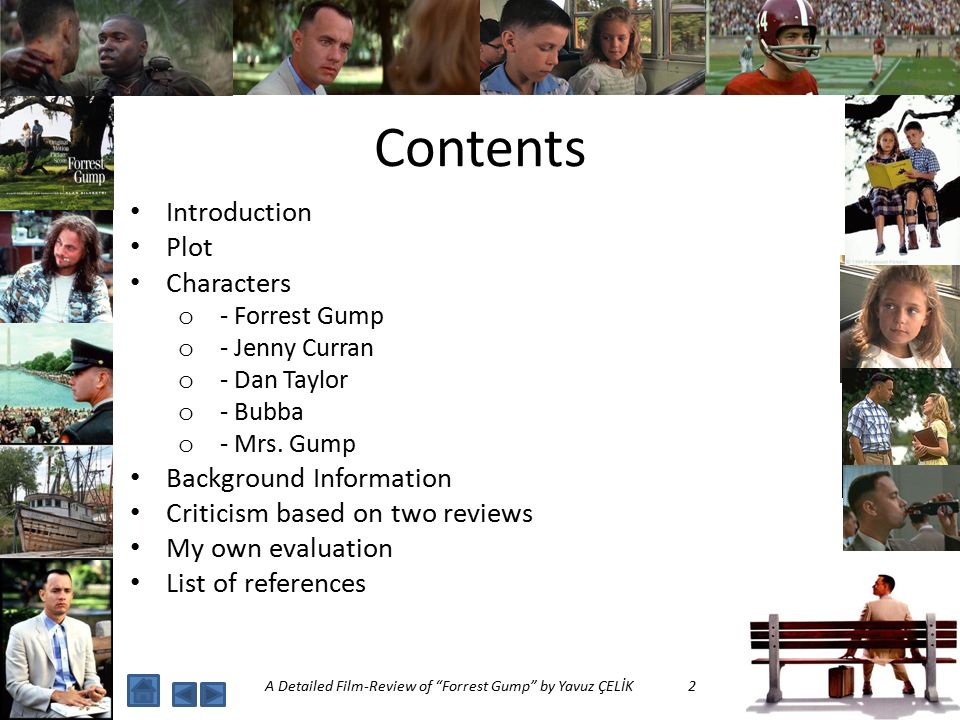Select the Plot bullet item
Viewport: 960px width, 720px height.
[189, 247]
